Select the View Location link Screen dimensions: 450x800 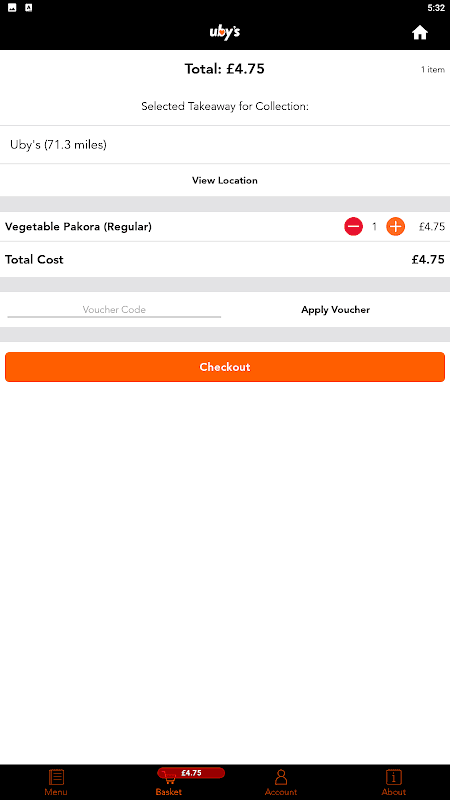tap(224, 180)
